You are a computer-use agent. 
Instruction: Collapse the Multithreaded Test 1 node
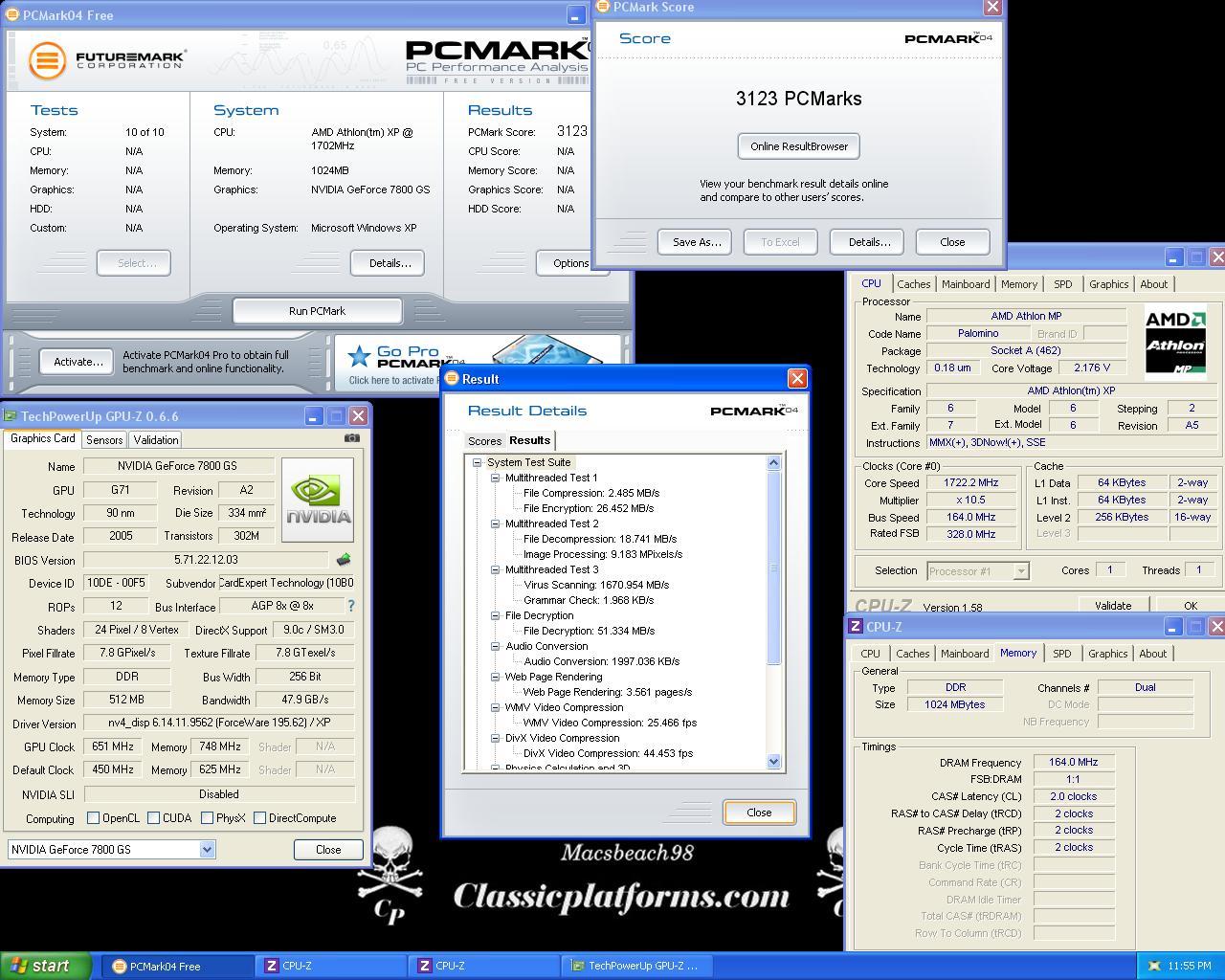[495, 478]
